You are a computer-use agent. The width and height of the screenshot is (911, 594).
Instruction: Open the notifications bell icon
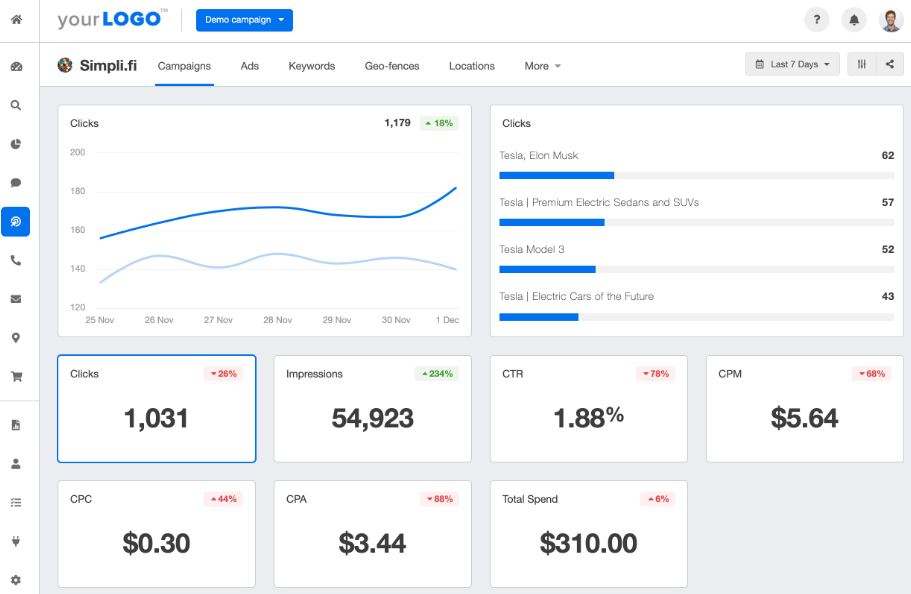(853, 20)
